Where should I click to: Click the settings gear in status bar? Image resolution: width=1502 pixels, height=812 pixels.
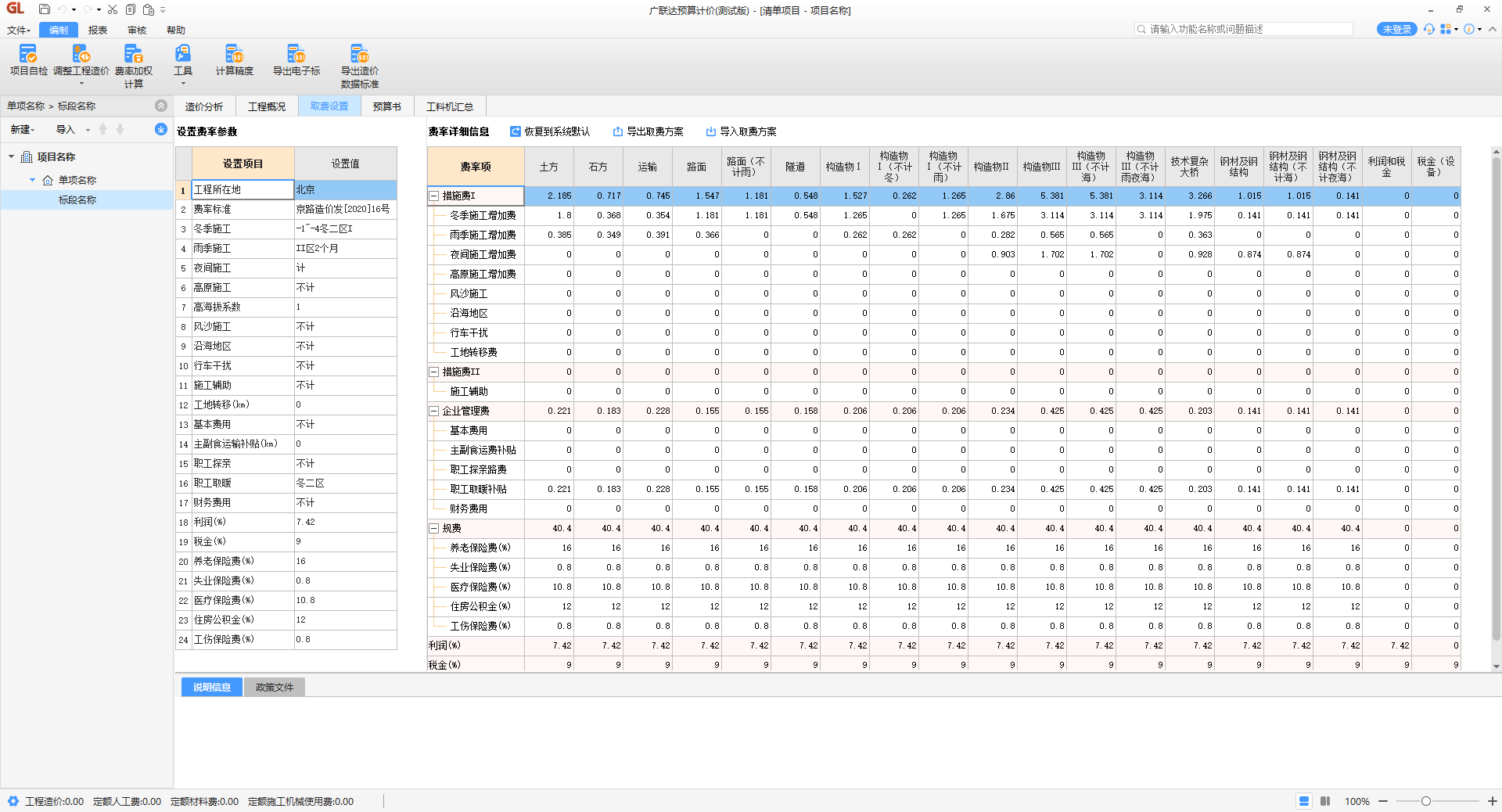point(13,801)
